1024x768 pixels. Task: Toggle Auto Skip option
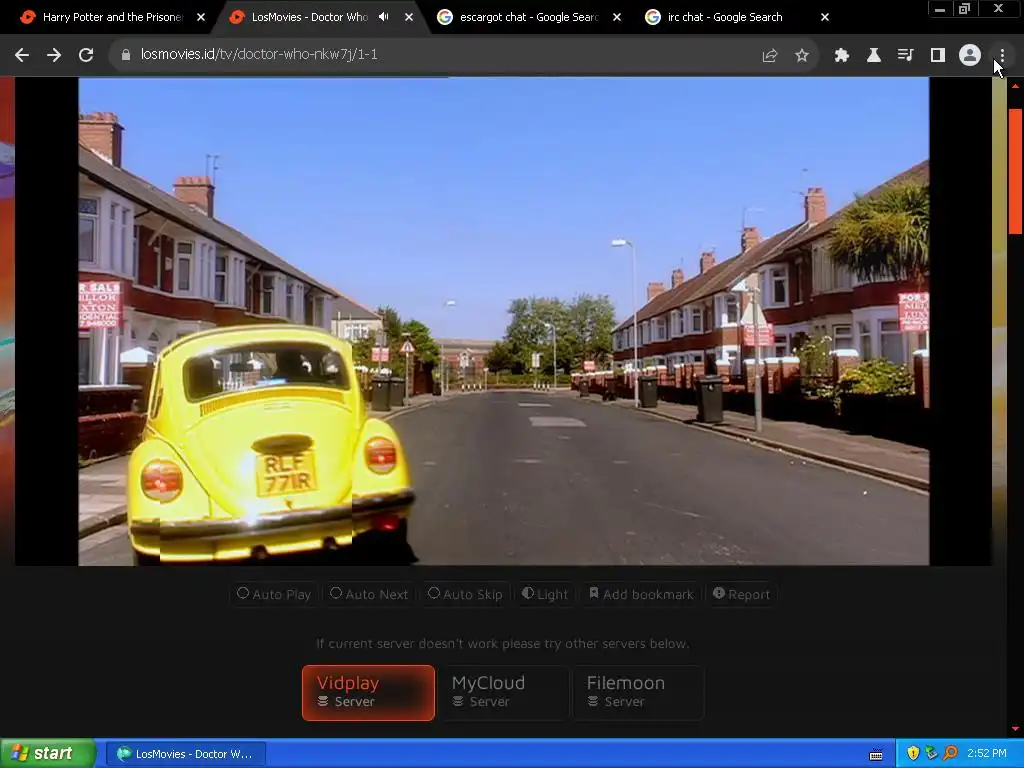click(x=465, y=594)
